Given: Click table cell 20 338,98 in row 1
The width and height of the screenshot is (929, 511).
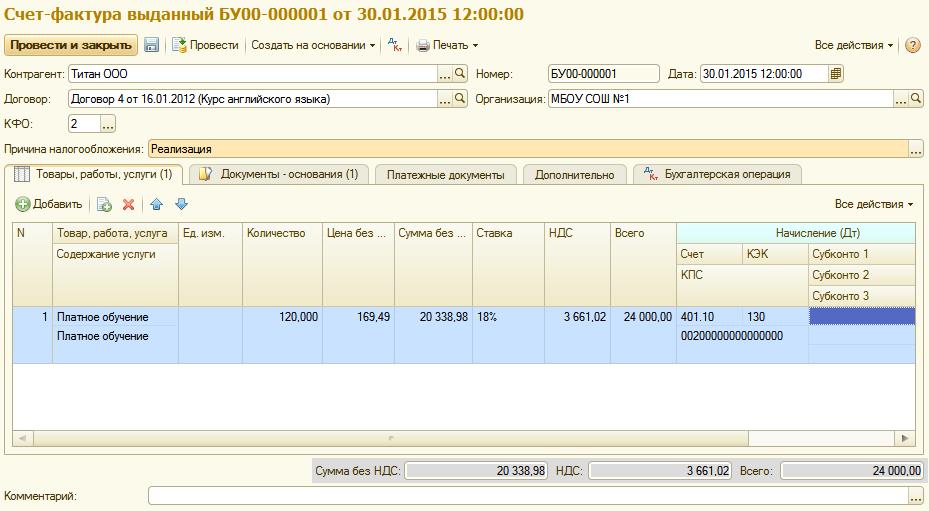Looking at the screenshot, I should [433, 317].
